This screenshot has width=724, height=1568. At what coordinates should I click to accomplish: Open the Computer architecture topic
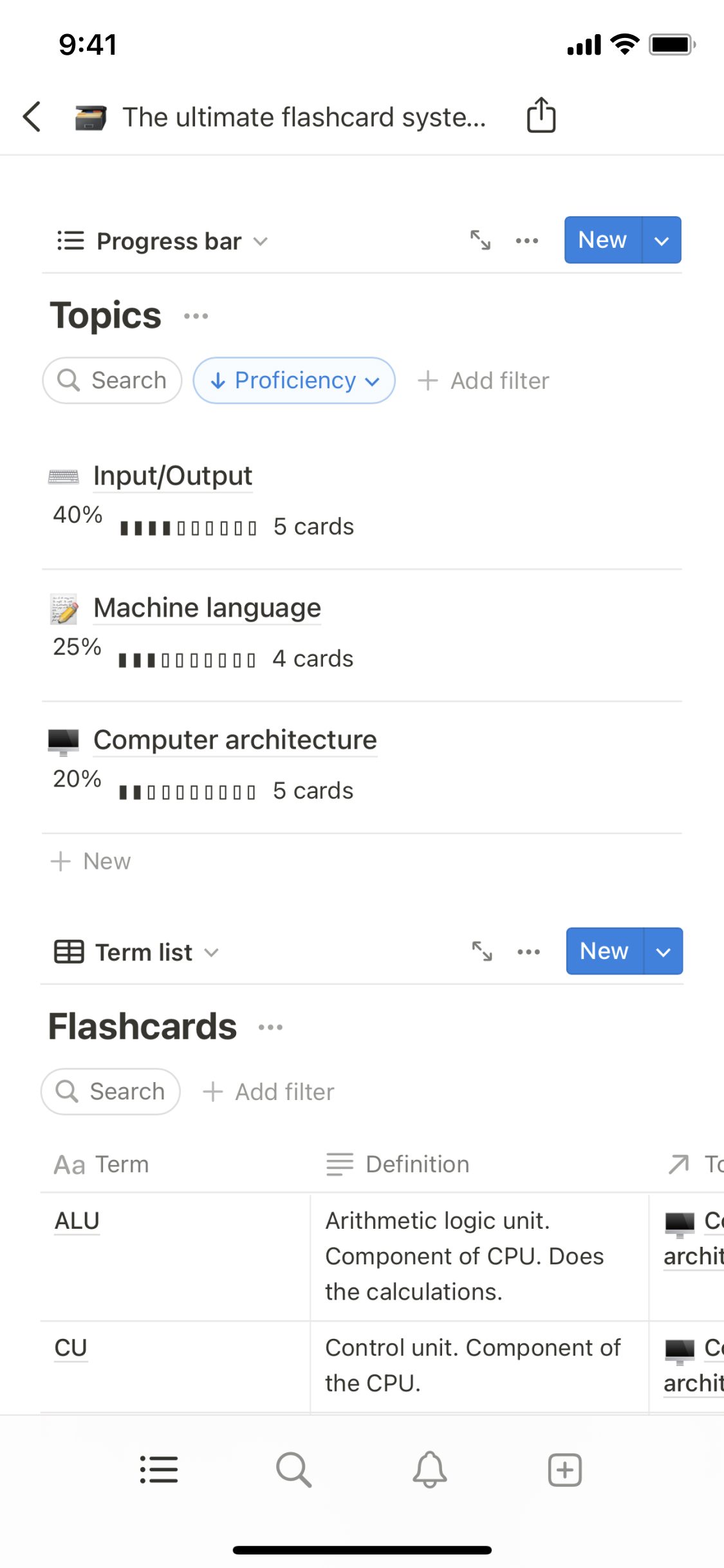tap(235, 740)
